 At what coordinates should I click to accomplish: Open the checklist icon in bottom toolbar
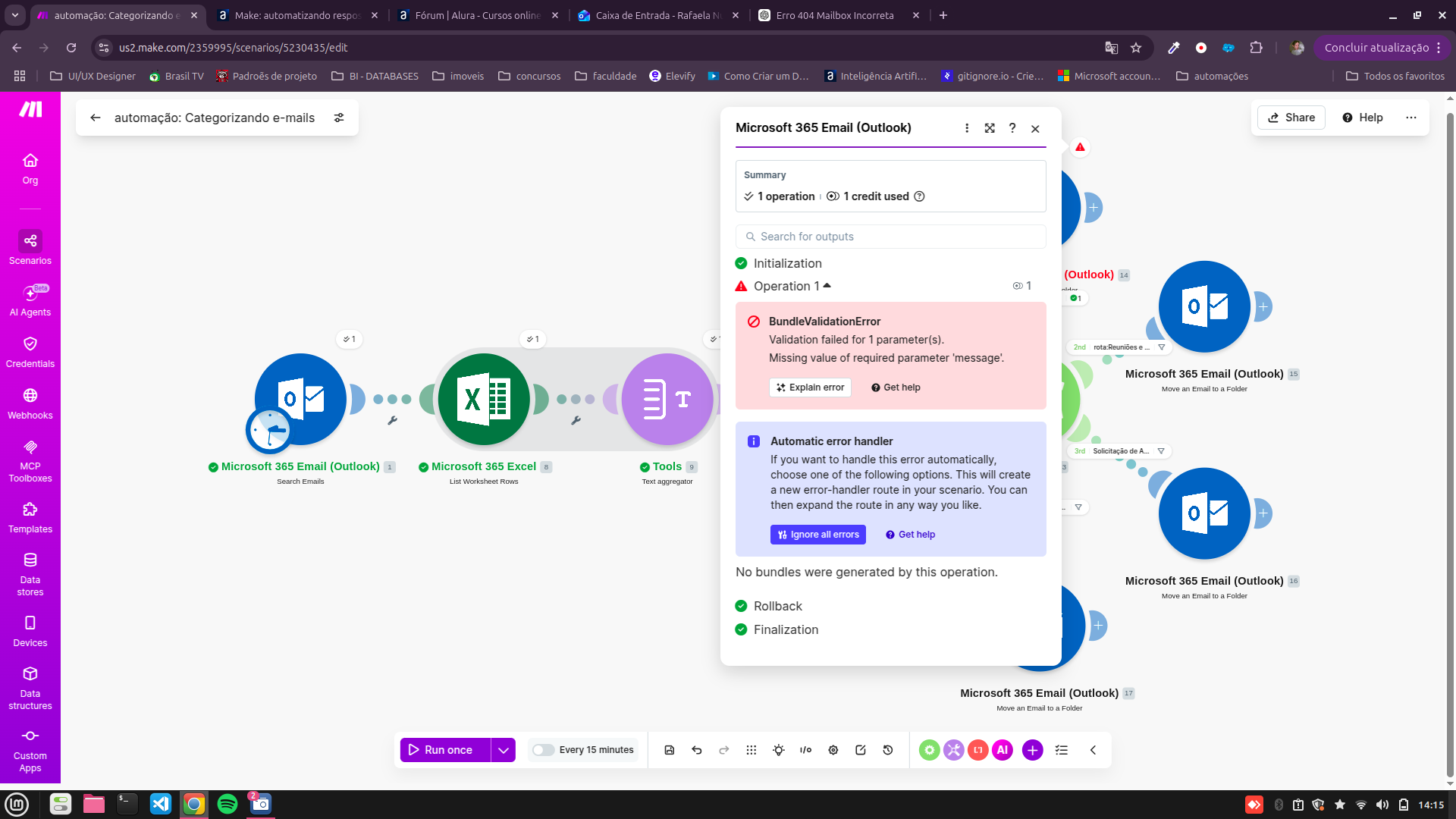point(1062,750)
